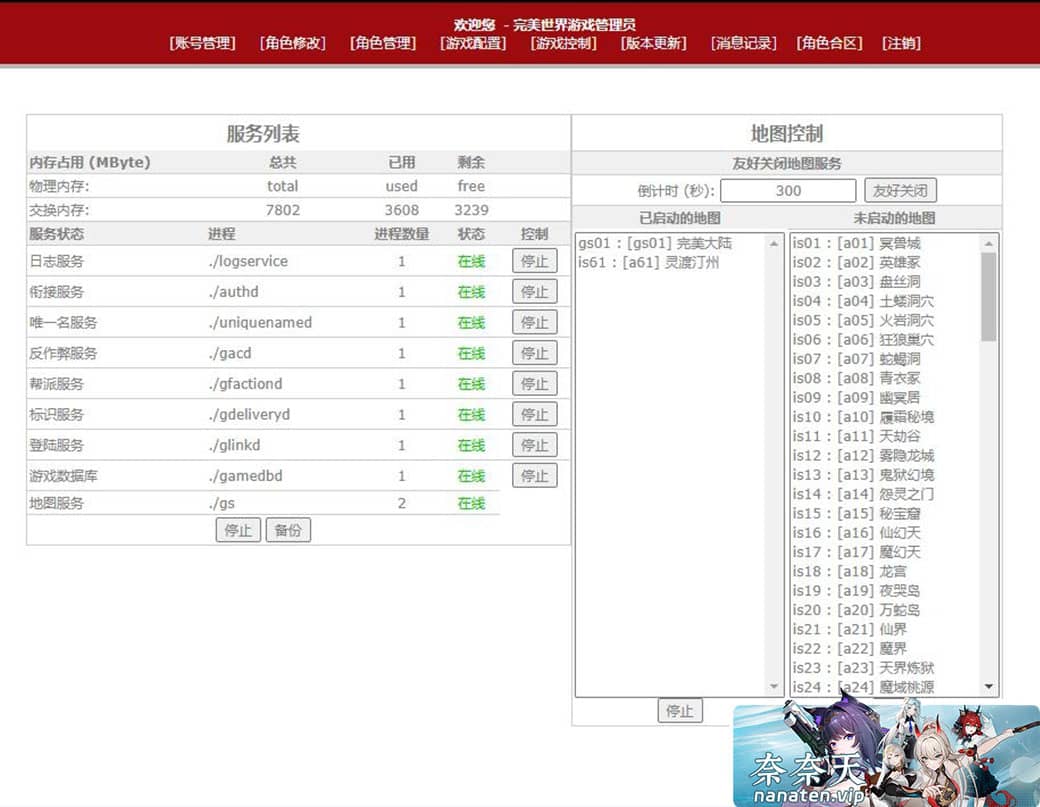Screen dimensions: 1040x807
Task: Select is21 仙界 map entry
Action: (885, 629)
